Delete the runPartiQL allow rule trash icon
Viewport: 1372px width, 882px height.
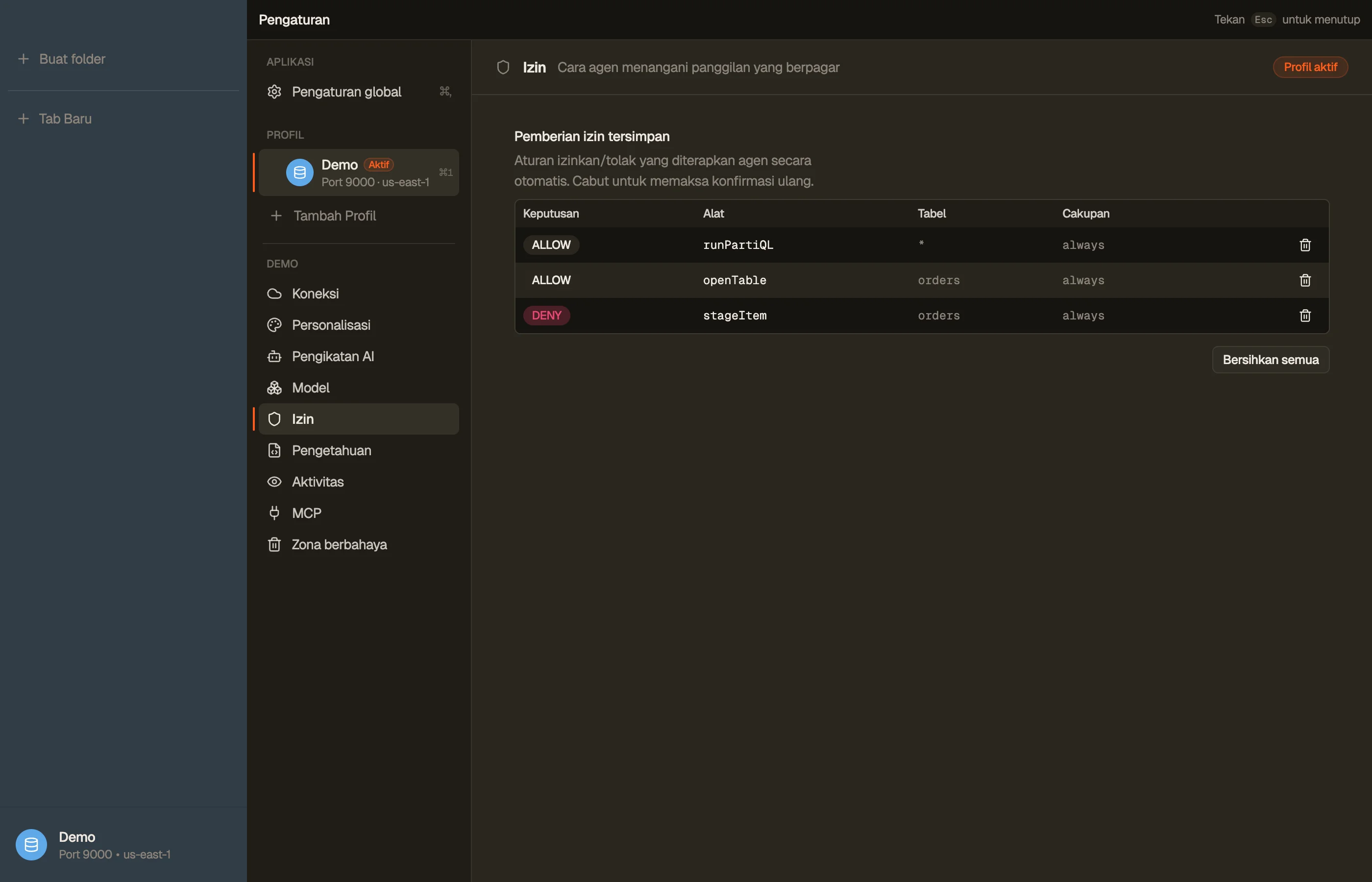coord(1305,245)
